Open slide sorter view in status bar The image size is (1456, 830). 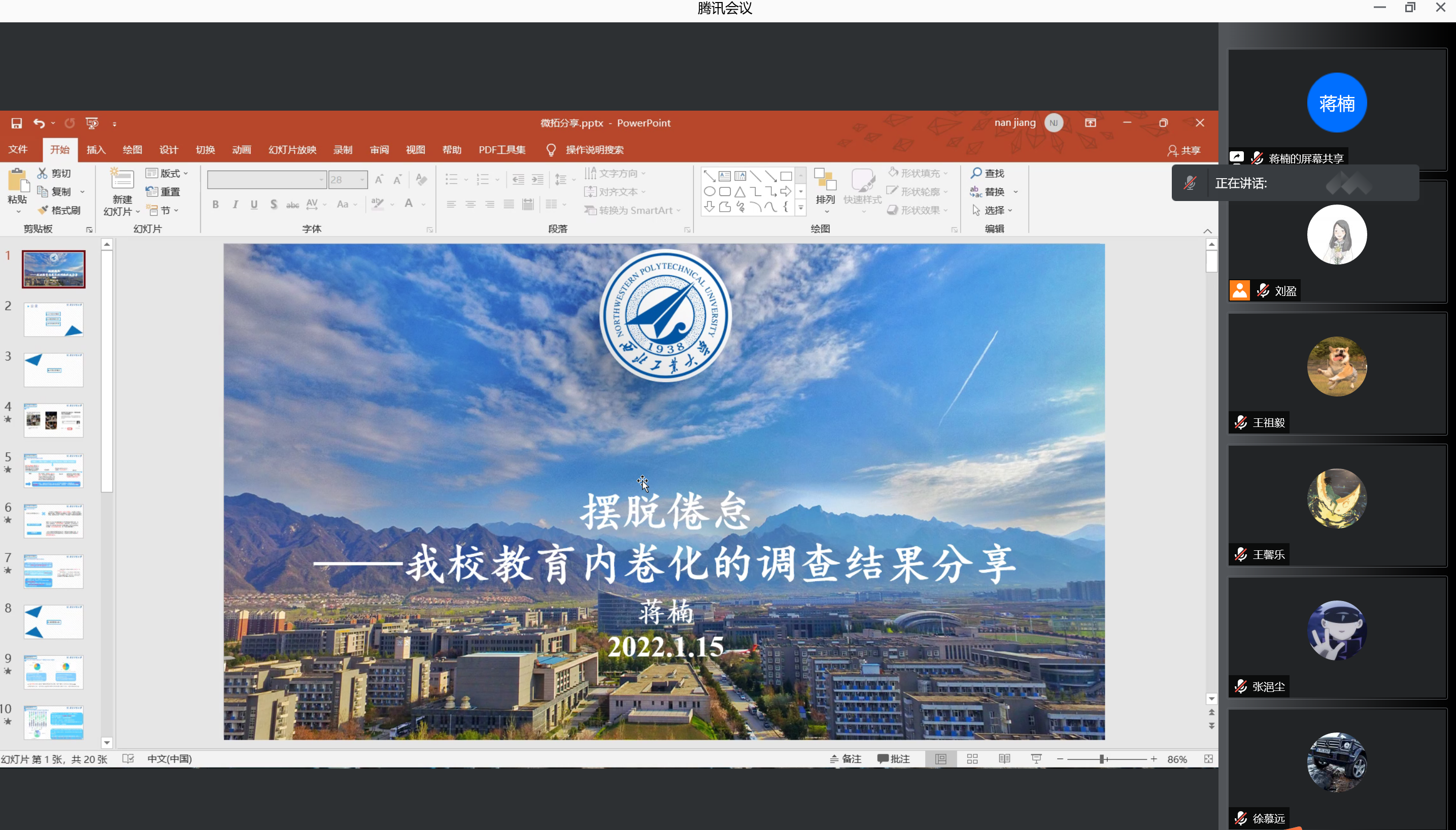(972, 759)
